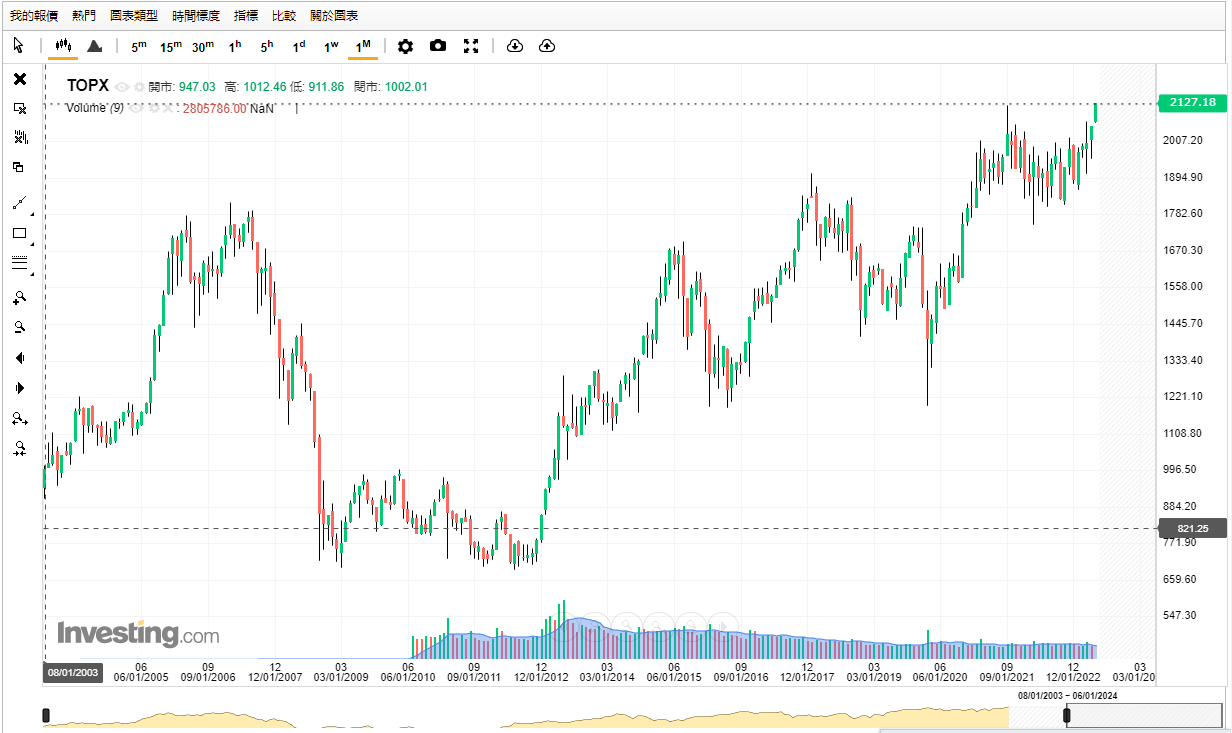Image resolution: width=1232 pixels, height=733 pixels.
Task: Click the 08/01/2003 – 06/01/2024 range text
Action: tap(1067, 696)
